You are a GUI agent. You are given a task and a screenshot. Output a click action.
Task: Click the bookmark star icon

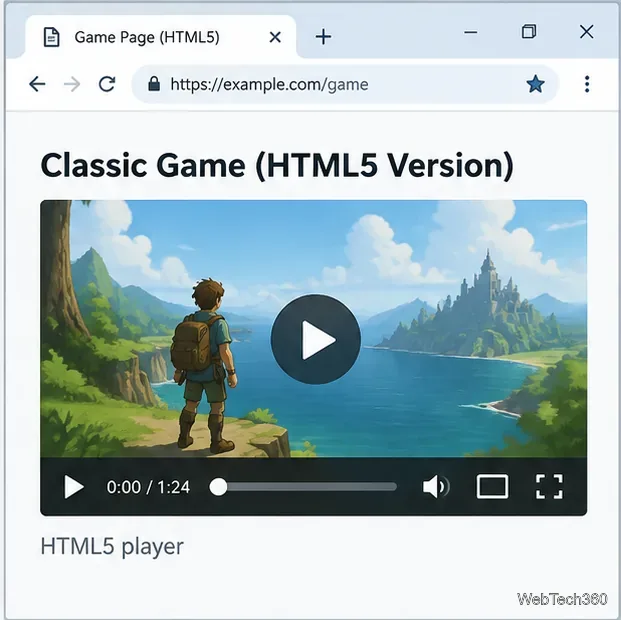[535, 84]
